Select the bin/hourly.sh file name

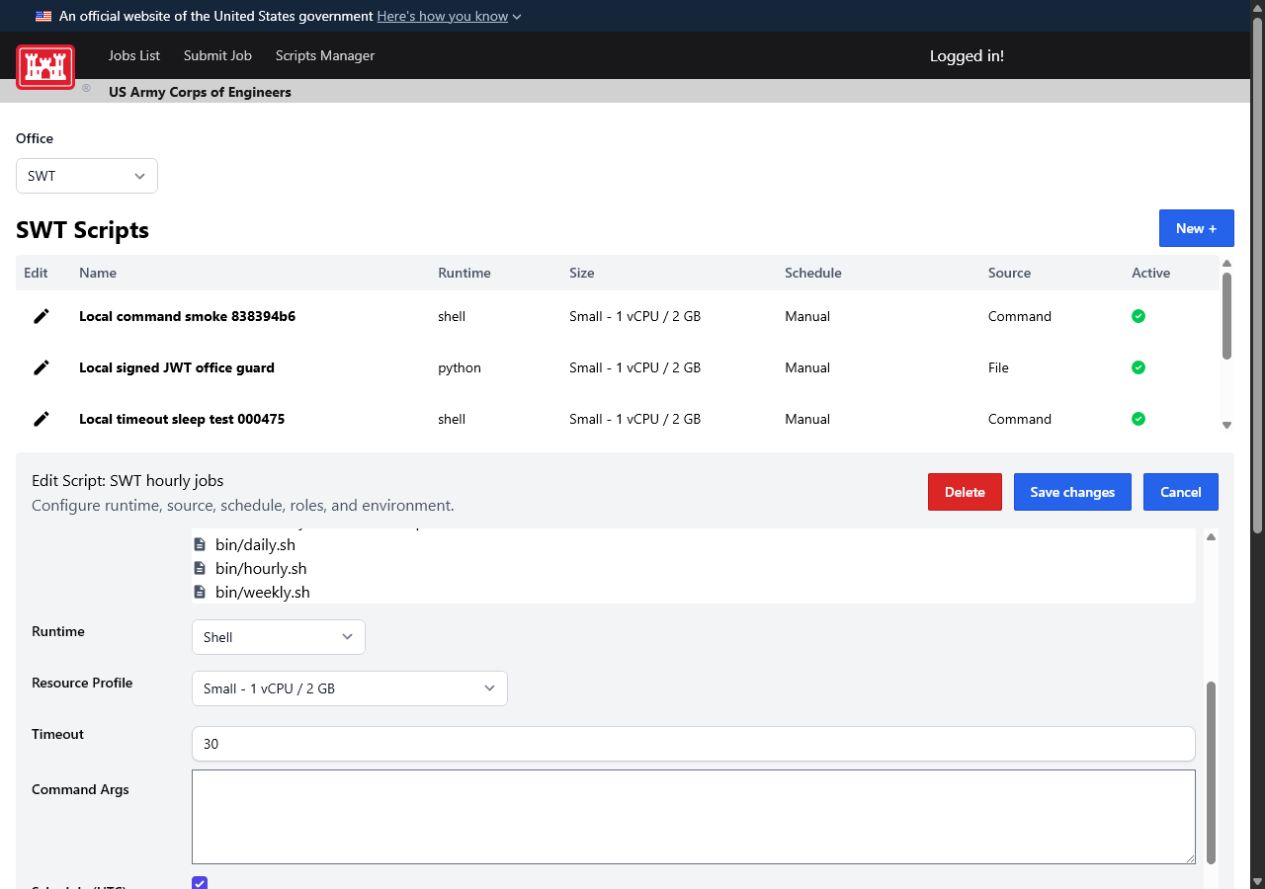click(261, 569)
